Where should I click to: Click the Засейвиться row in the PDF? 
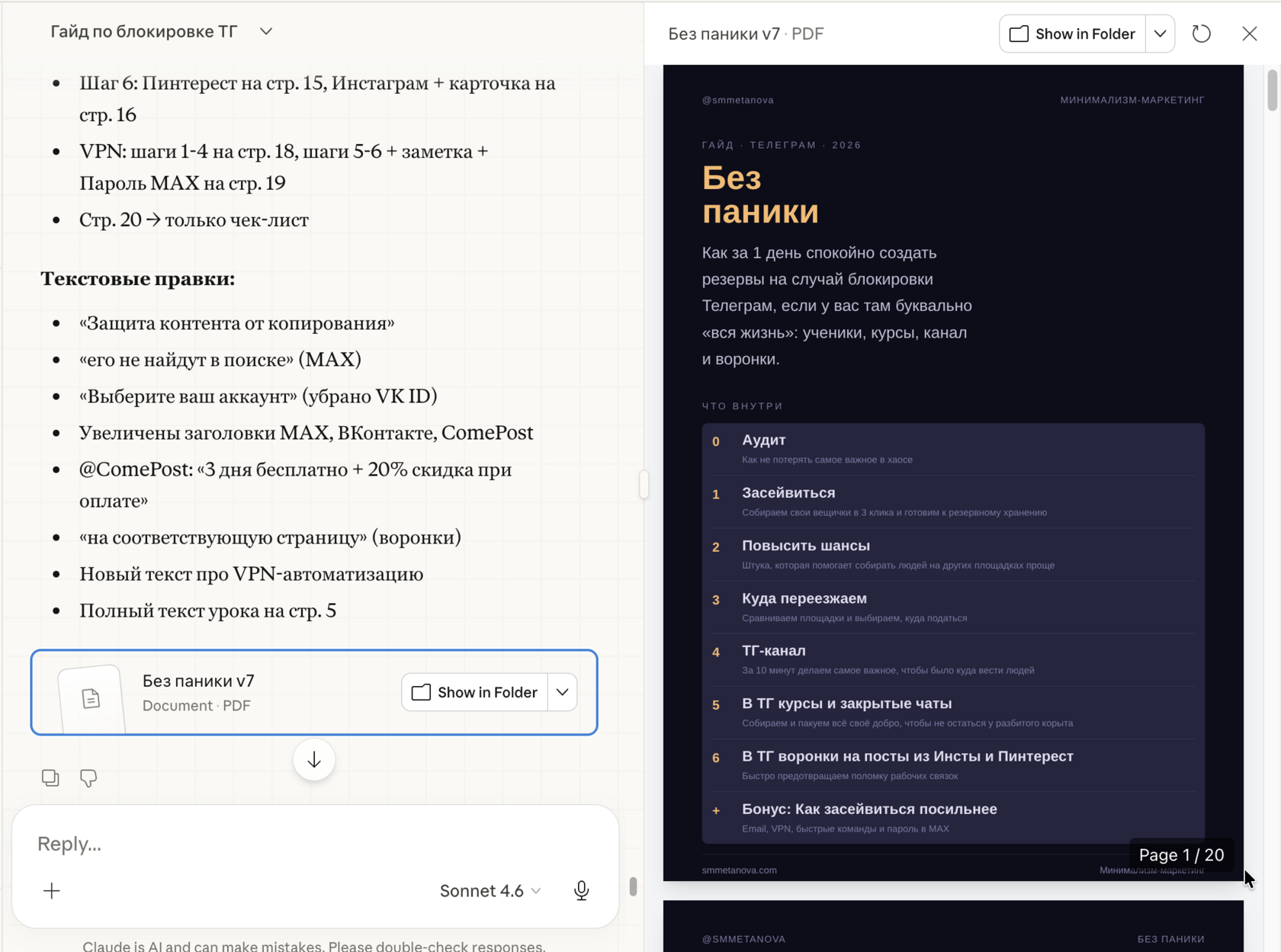click(953, 502)
